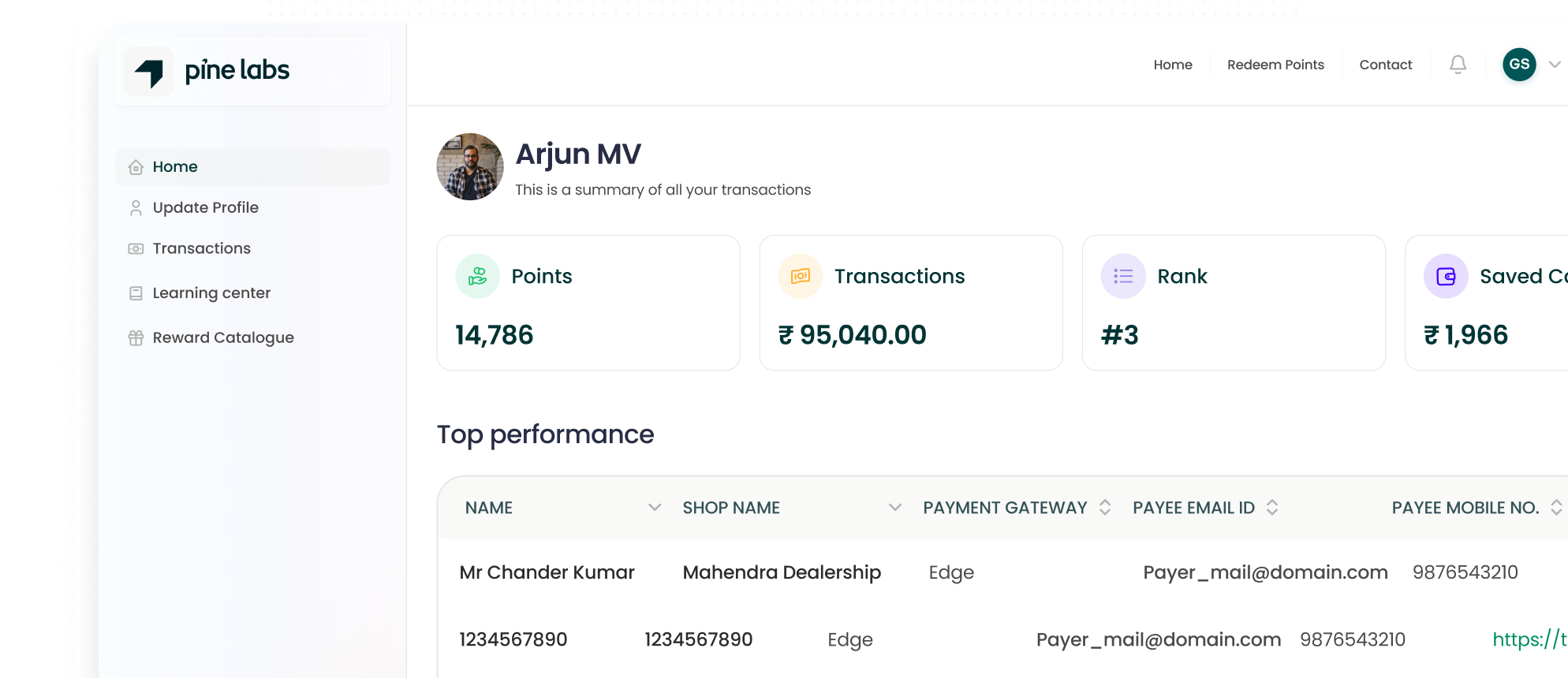The image size is (1568, 678).
Task: Open Redeem Points in top navigation
Action: coord(1275,65)
